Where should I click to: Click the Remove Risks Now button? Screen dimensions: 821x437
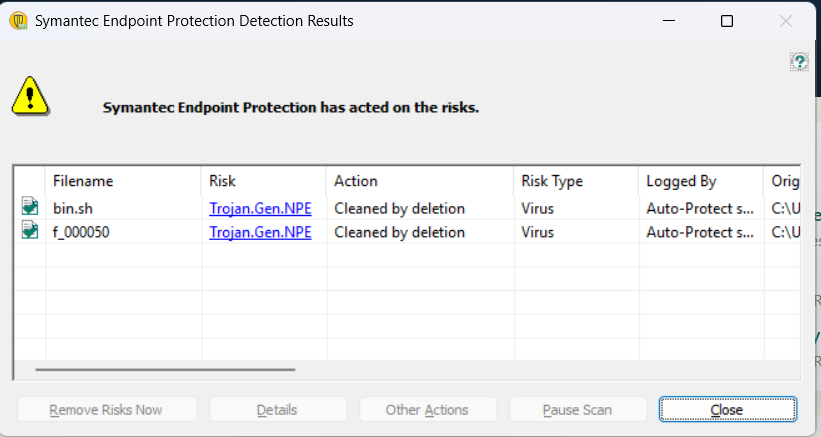[x=107, y=409]
